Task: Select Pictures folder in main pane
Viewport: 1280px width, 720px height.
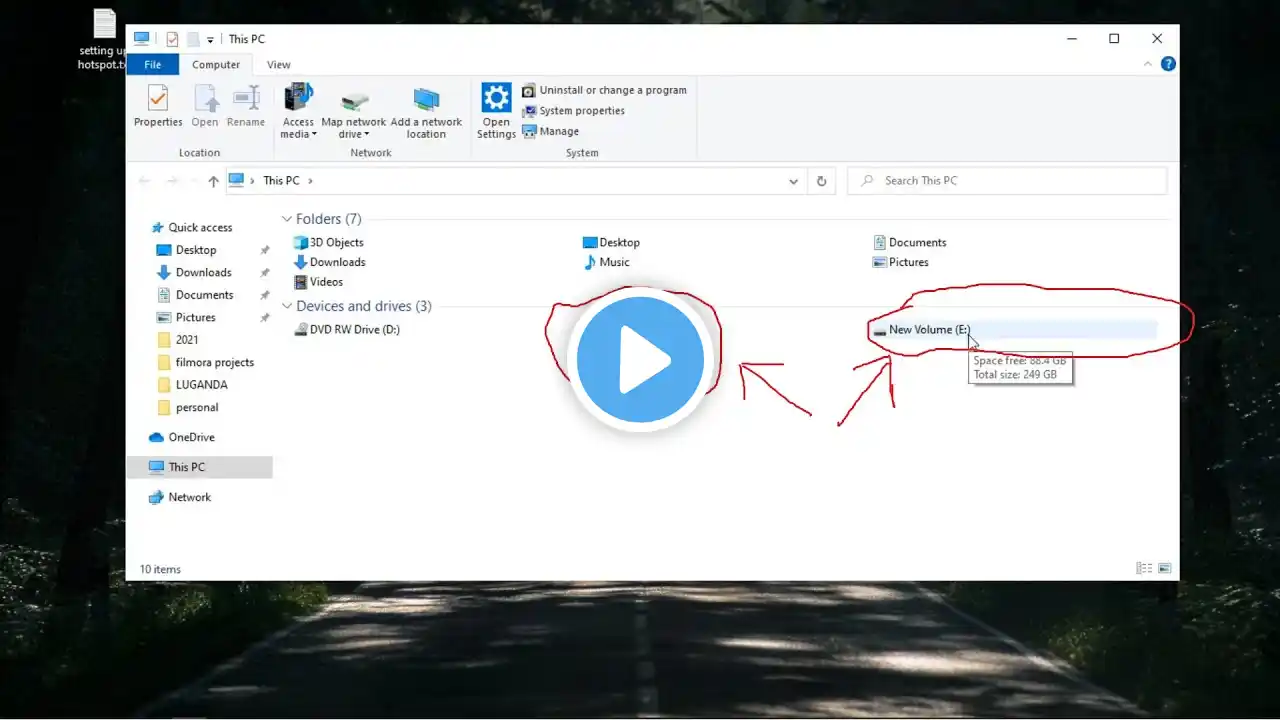Action: (900, 262)
